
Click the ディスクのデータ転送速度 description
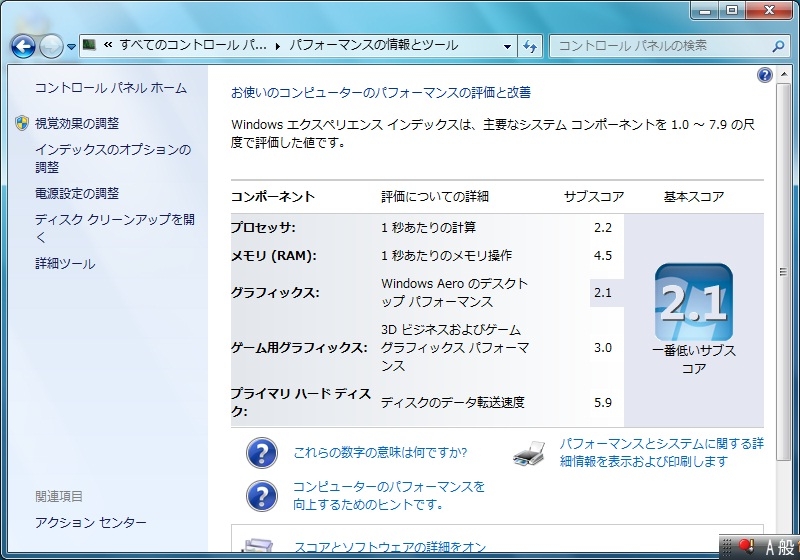(x=453, y=402)
